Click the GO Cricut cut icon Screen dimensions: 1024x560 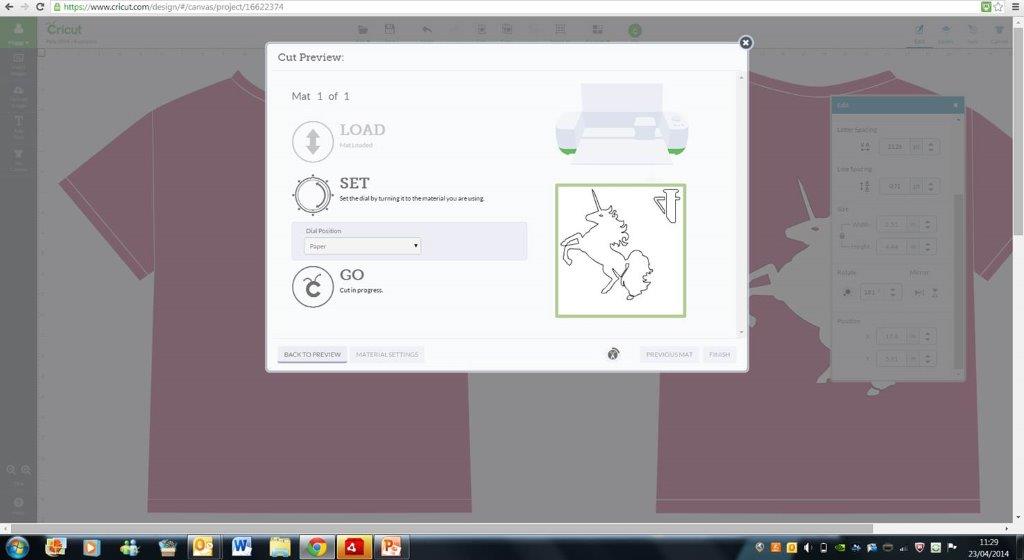coord(313,287)
